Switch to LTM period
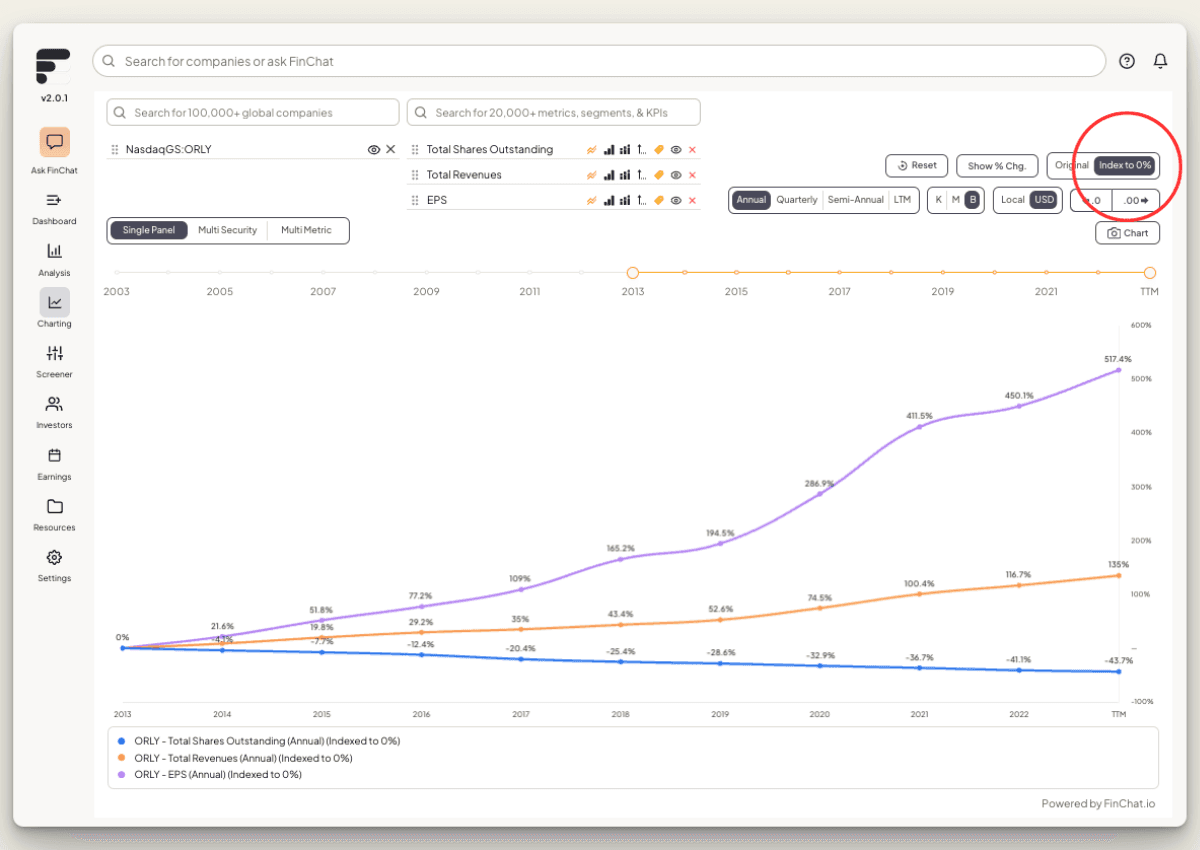 pos(903,200)
